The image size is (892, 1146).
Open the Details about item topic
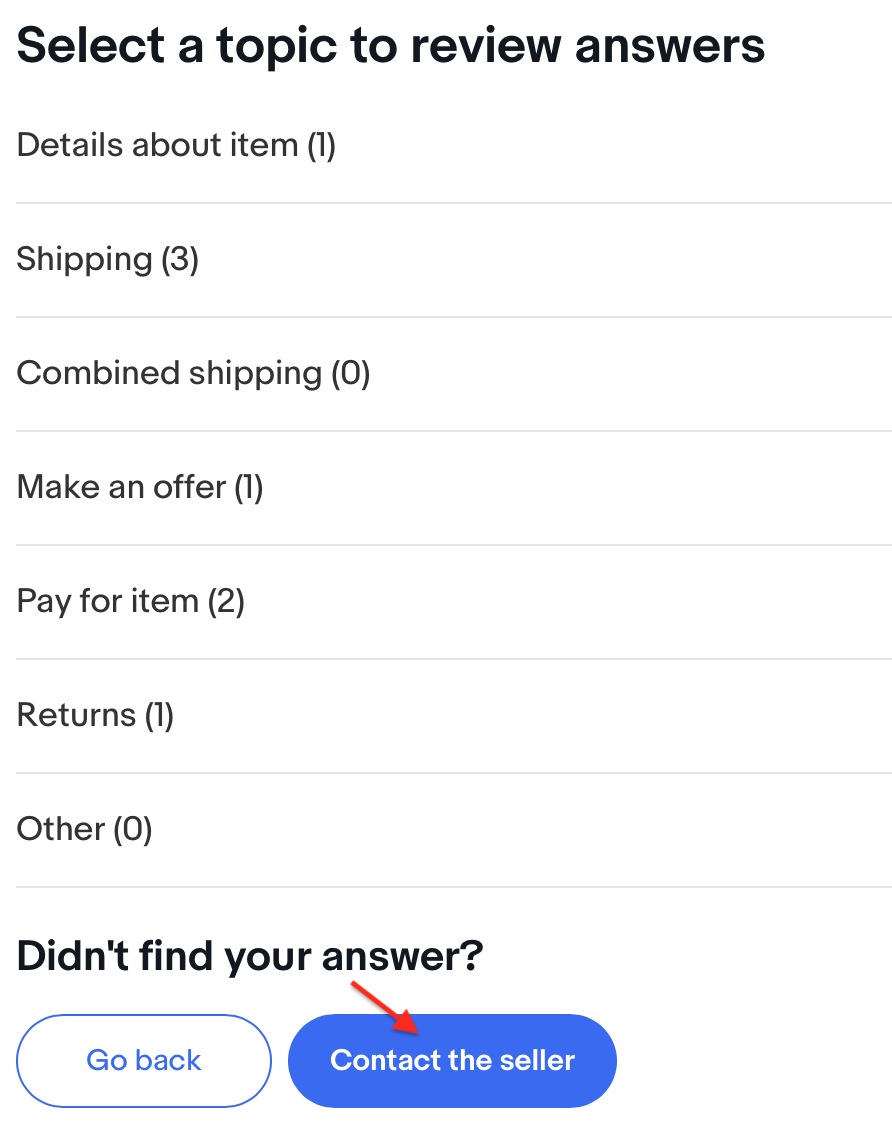point(176,146)
